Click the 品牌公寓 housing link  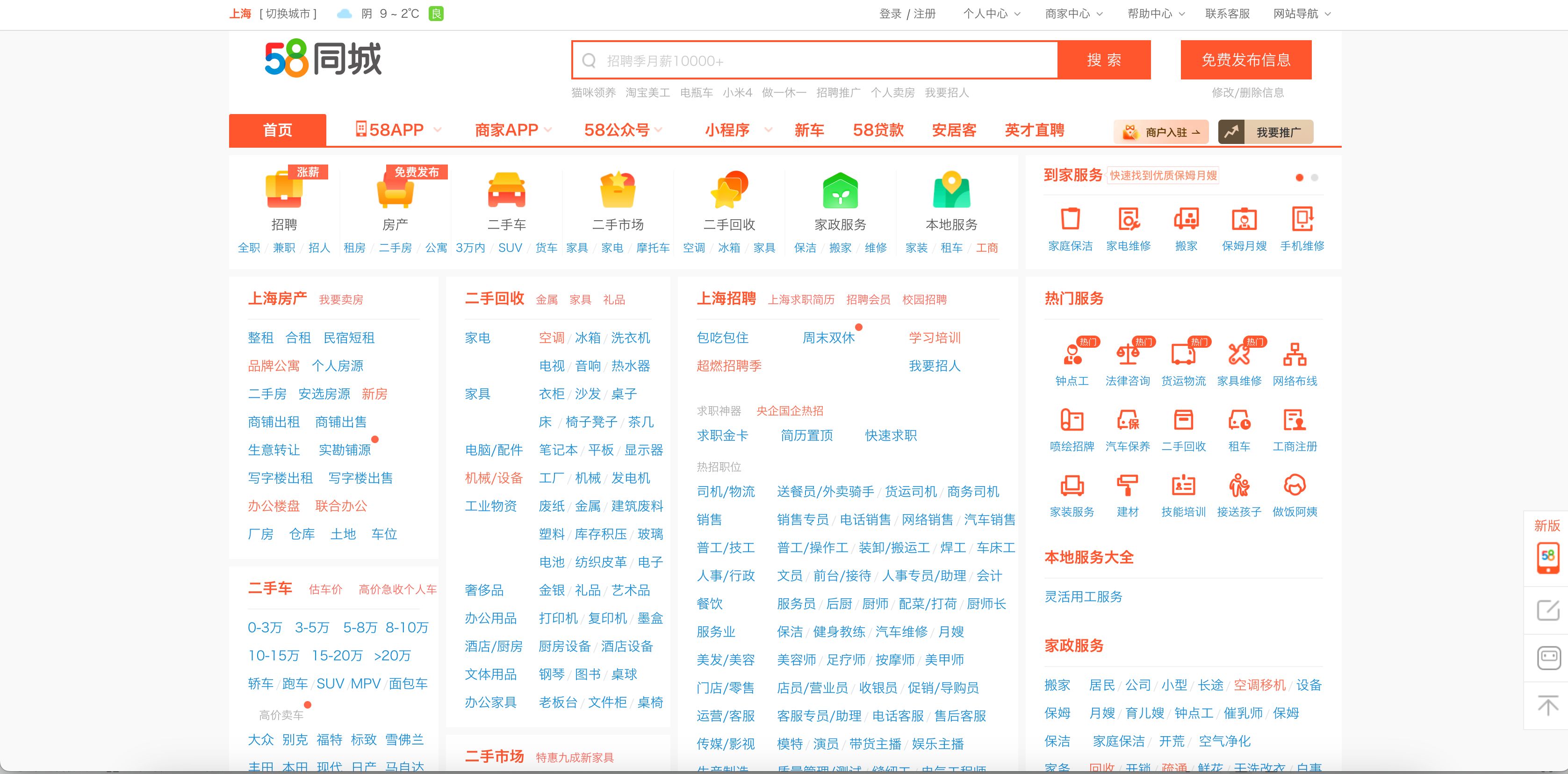click(x=273, y=365)
